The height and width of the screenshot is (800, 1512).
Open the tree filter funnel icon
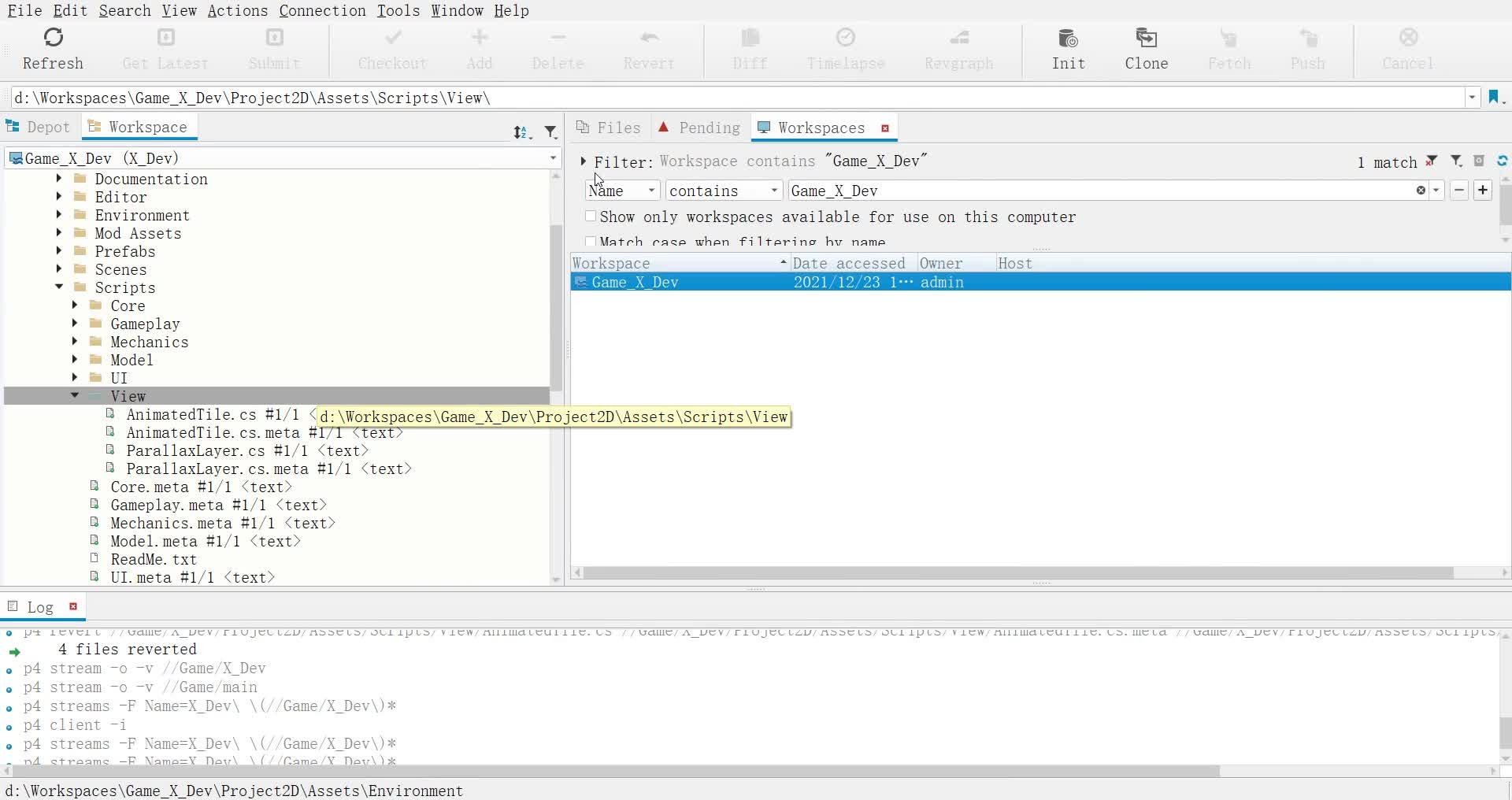pyautogui.click(x=550, y=132)
